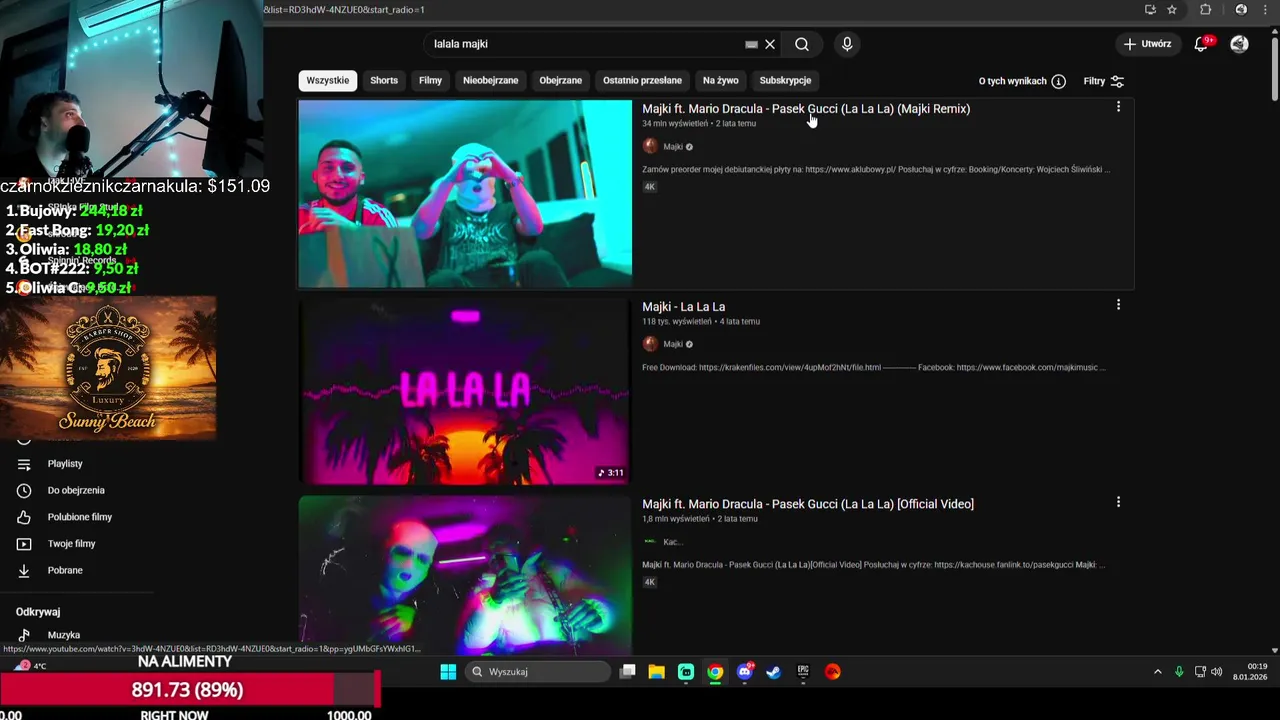
Task: Select the Obejrzane filter chip
Action: (560, 80)
